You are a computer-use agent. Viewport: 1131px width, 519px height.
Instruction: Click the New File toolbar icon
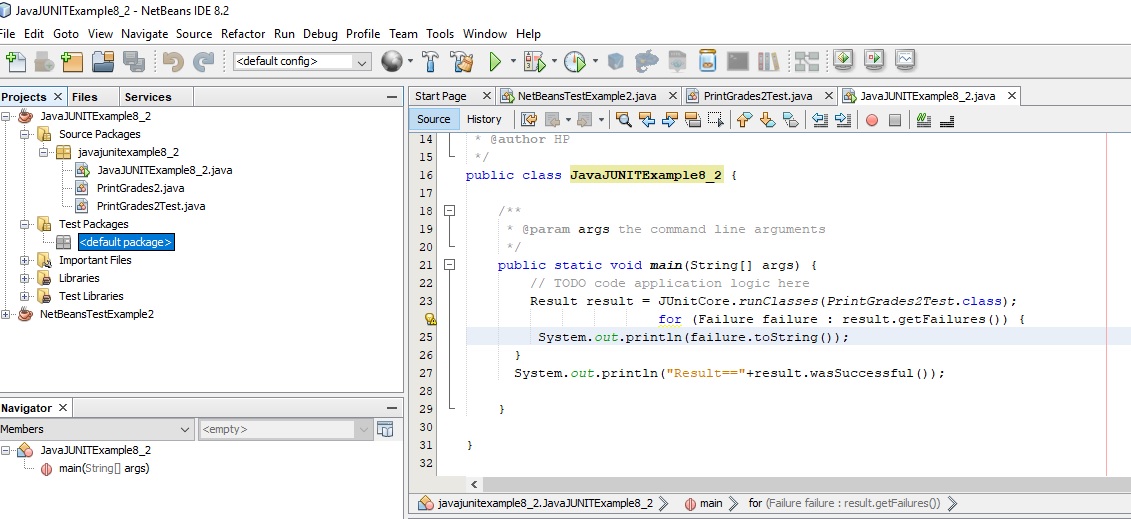(x=15, y=61)
